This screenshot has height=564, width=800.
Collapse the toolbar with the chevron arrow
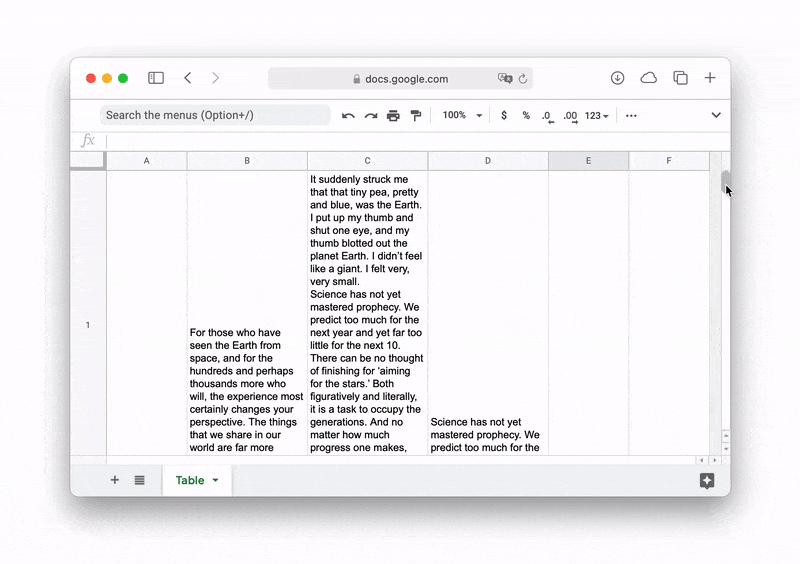716,116
